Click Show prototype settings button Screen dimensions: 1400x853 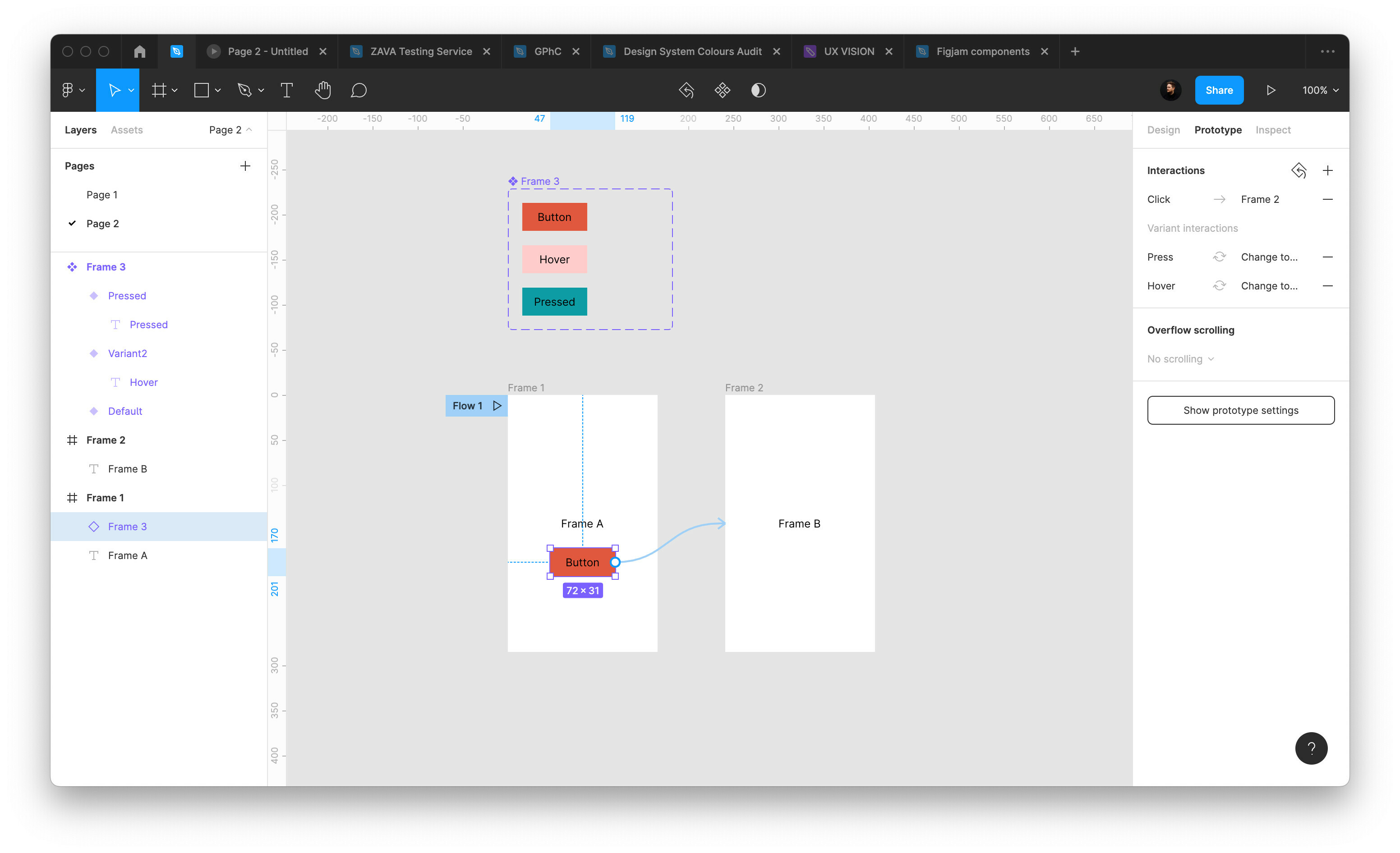(x=1241, y=410)
